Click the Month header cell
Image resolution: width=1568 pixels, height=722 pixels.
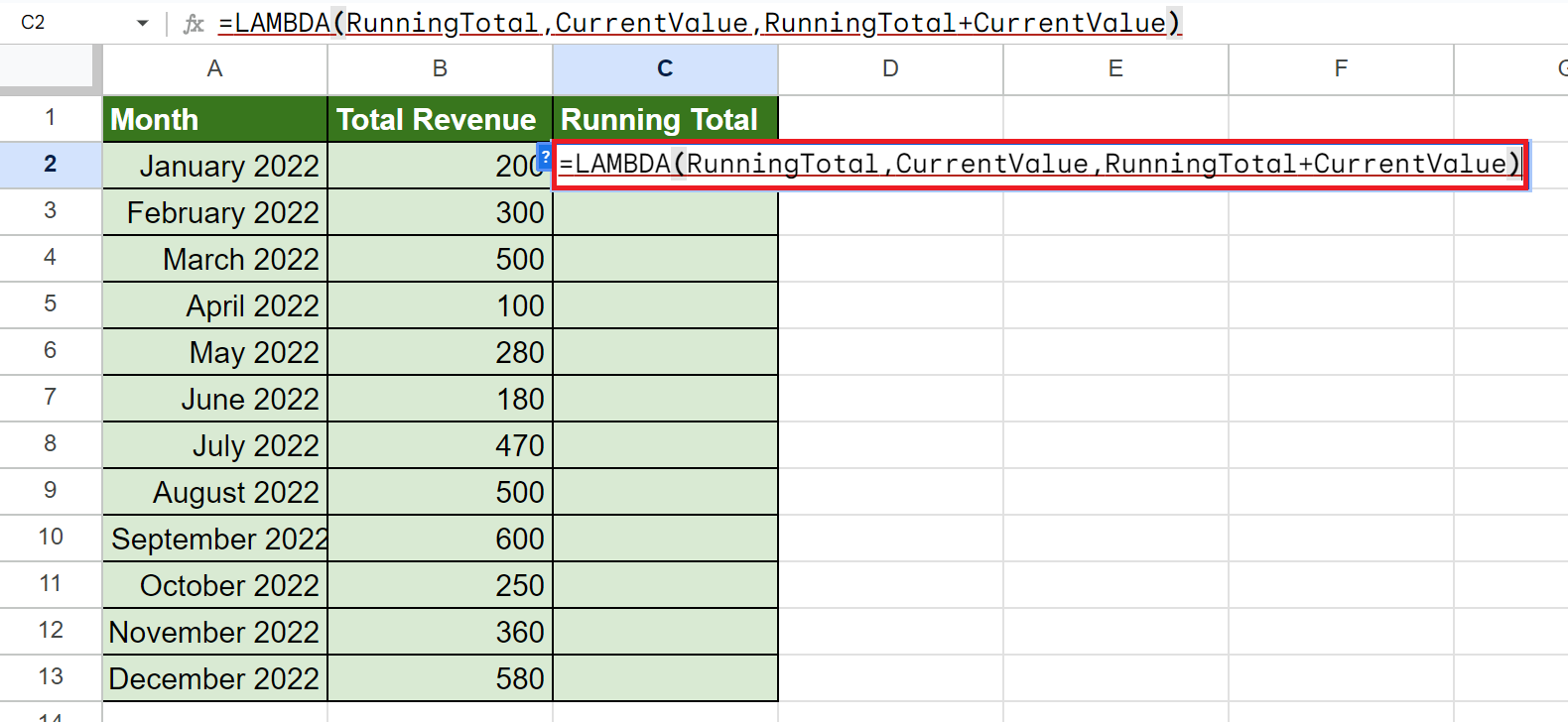[214, 119]
